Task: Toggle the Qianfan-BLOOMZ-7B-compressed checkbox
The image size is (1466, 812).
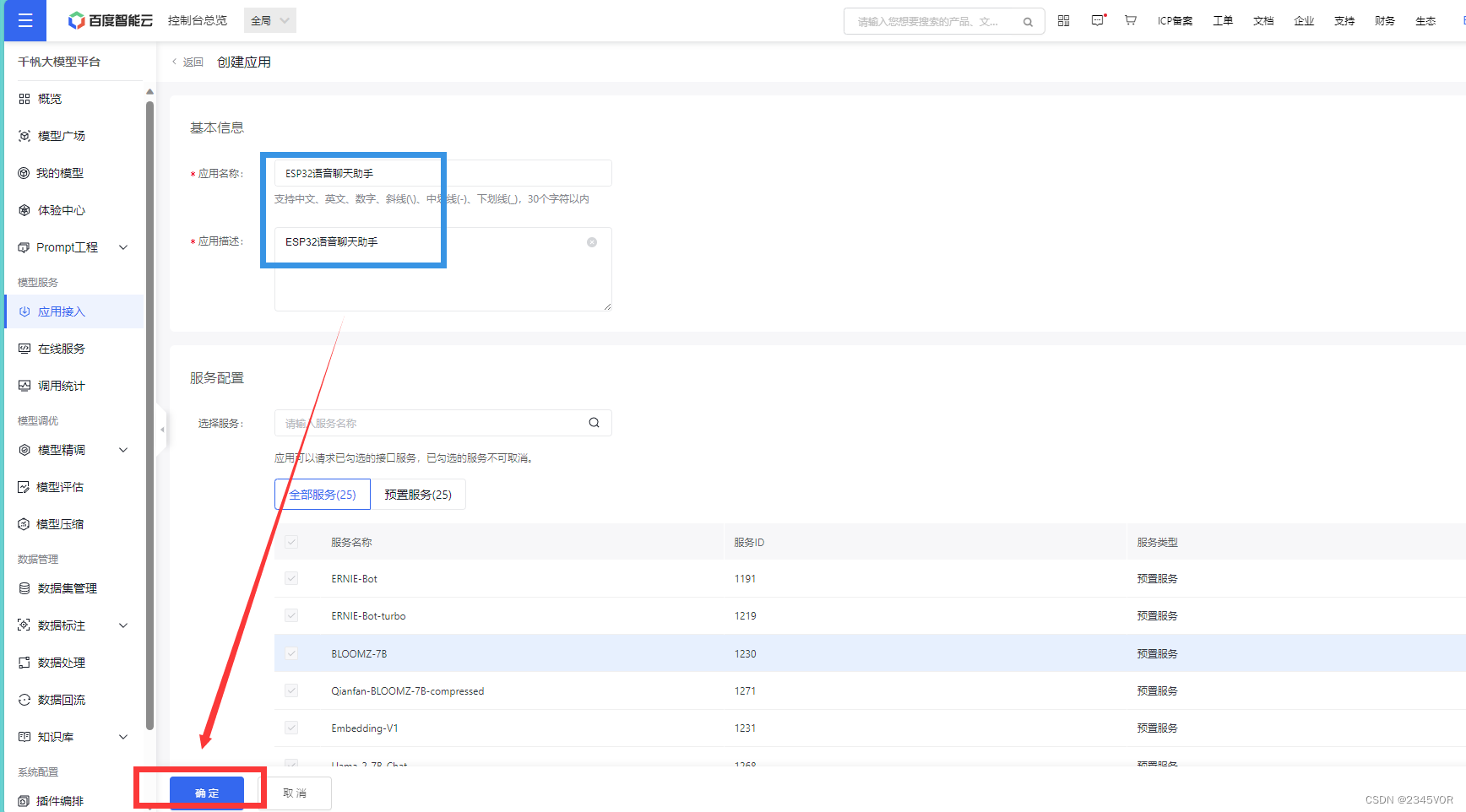Action: click(x=291, y=690)
